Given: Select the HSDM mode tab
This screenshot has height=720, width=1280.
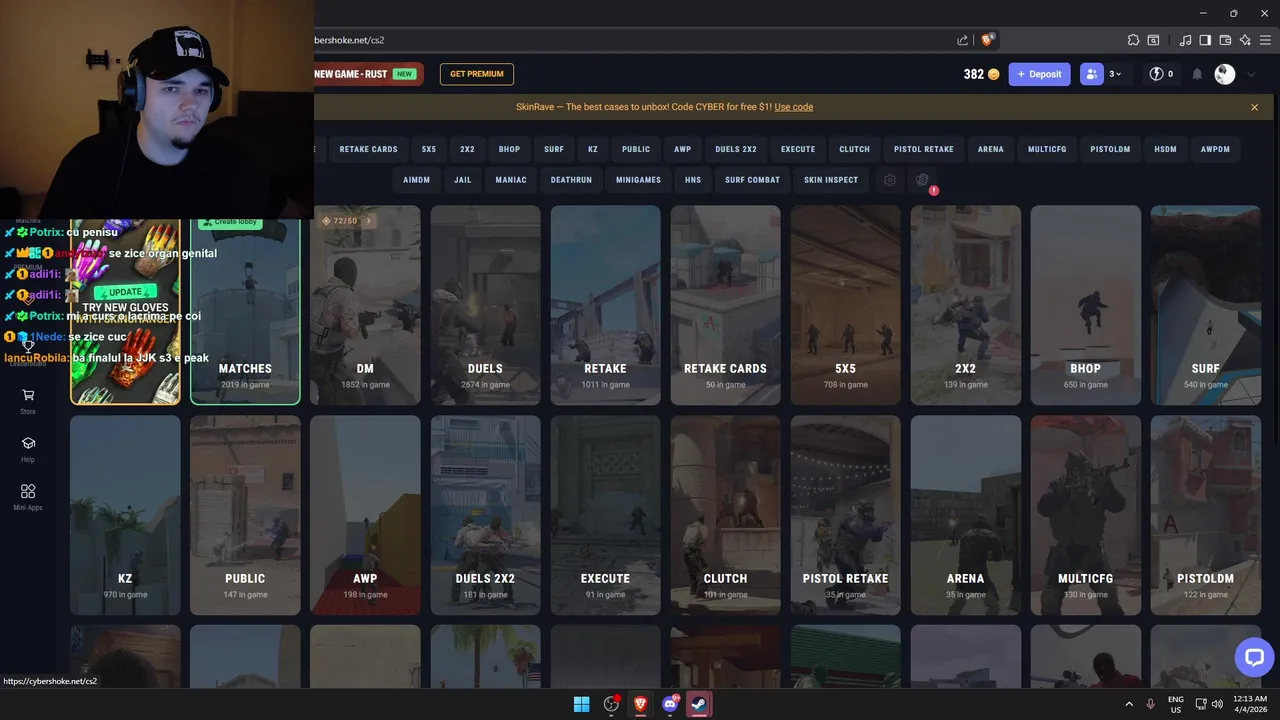Looking at the screenshot, I should coord(1165,149).
